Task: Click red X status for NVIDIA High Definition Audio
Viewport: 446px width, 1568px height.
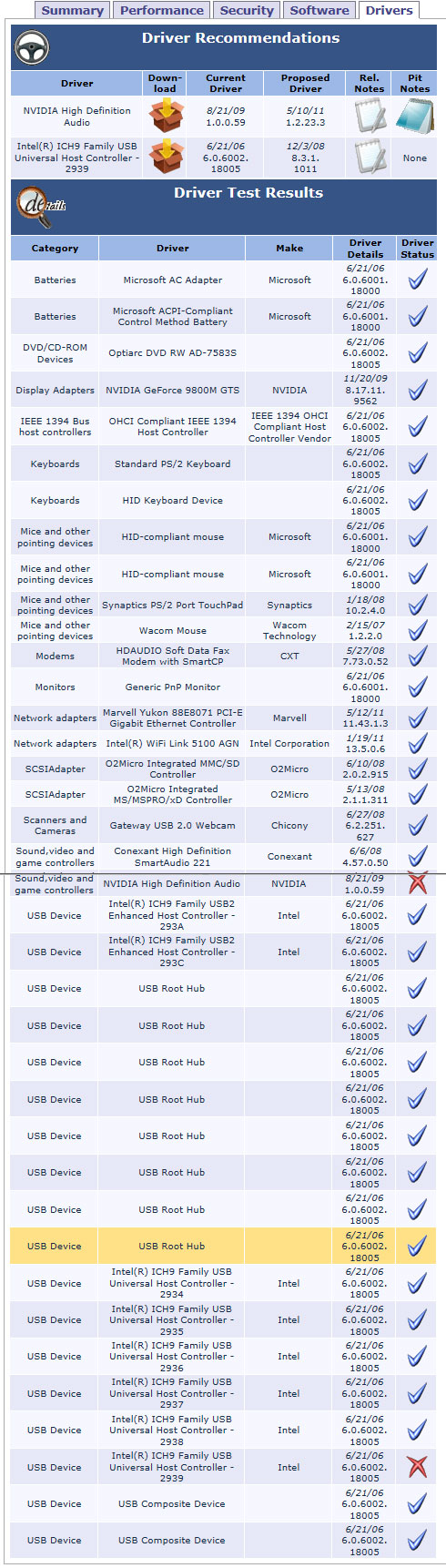Action: coord(418,883)
